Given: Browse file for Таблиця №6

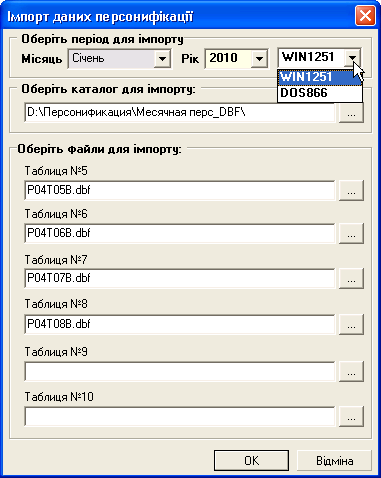Looking at the screenshot, I should (x=351, y=234).
